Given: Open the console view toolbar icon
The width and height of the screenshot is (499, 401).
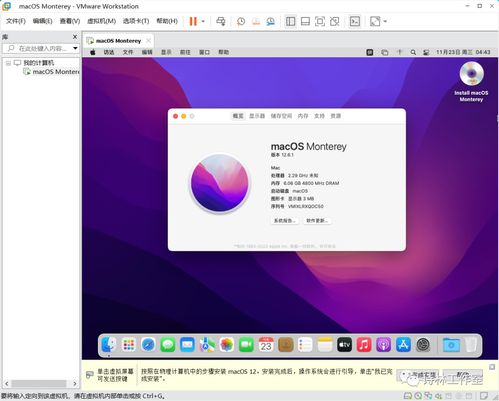Looking at the screenshot, I should (x=355, y=21).
